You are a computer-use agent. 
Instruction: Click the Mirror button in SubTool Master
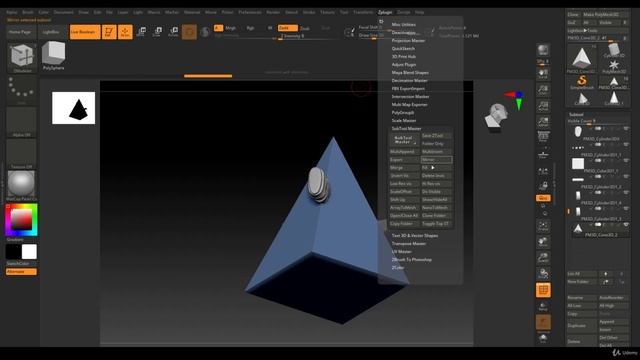[436, 160]
